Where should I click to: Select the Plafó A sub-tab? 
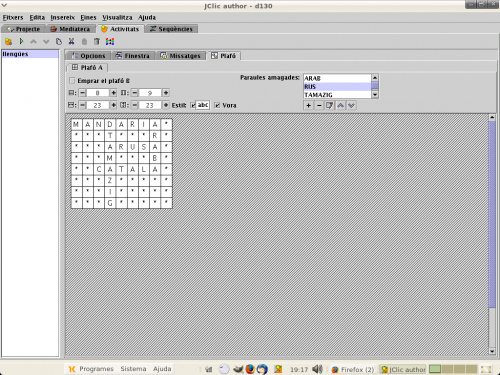click(88, 67)
